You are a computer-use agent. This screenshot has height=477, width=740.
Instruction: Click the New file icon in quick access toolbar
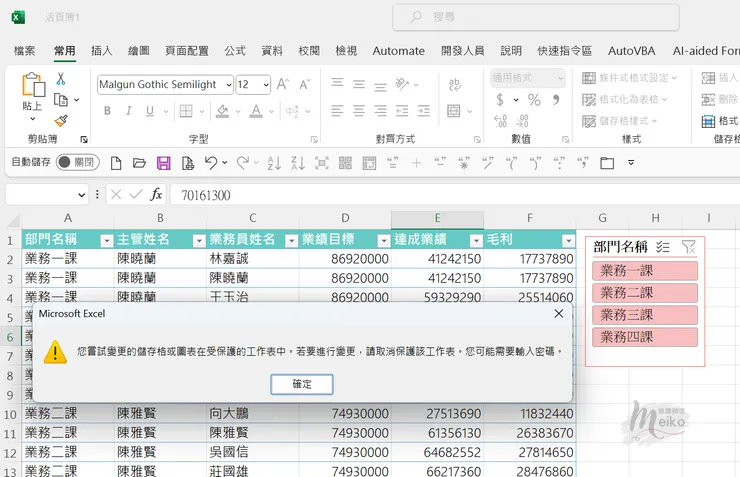(116, 163)
